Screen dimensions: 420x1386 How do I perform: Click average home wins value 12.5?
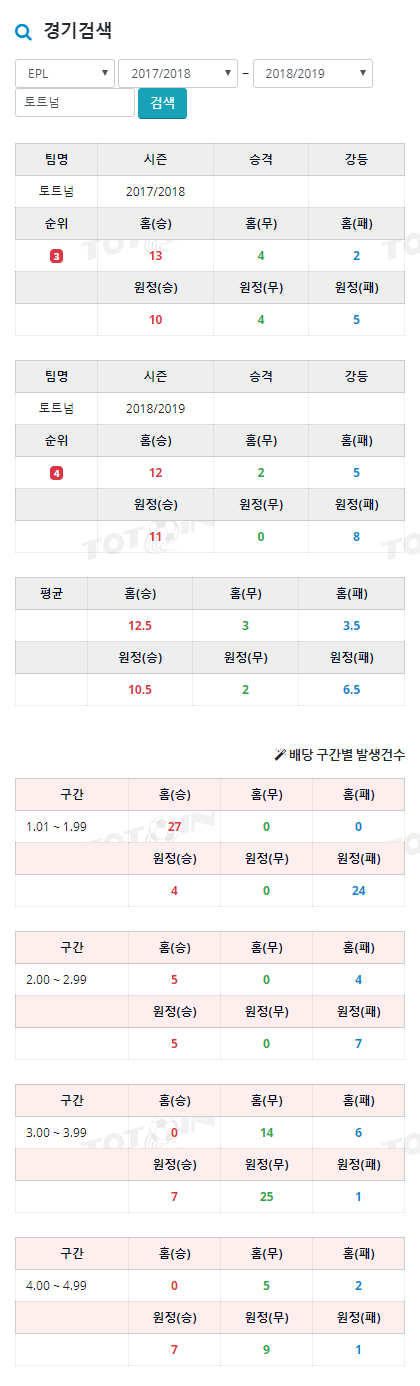coord(140,625)
